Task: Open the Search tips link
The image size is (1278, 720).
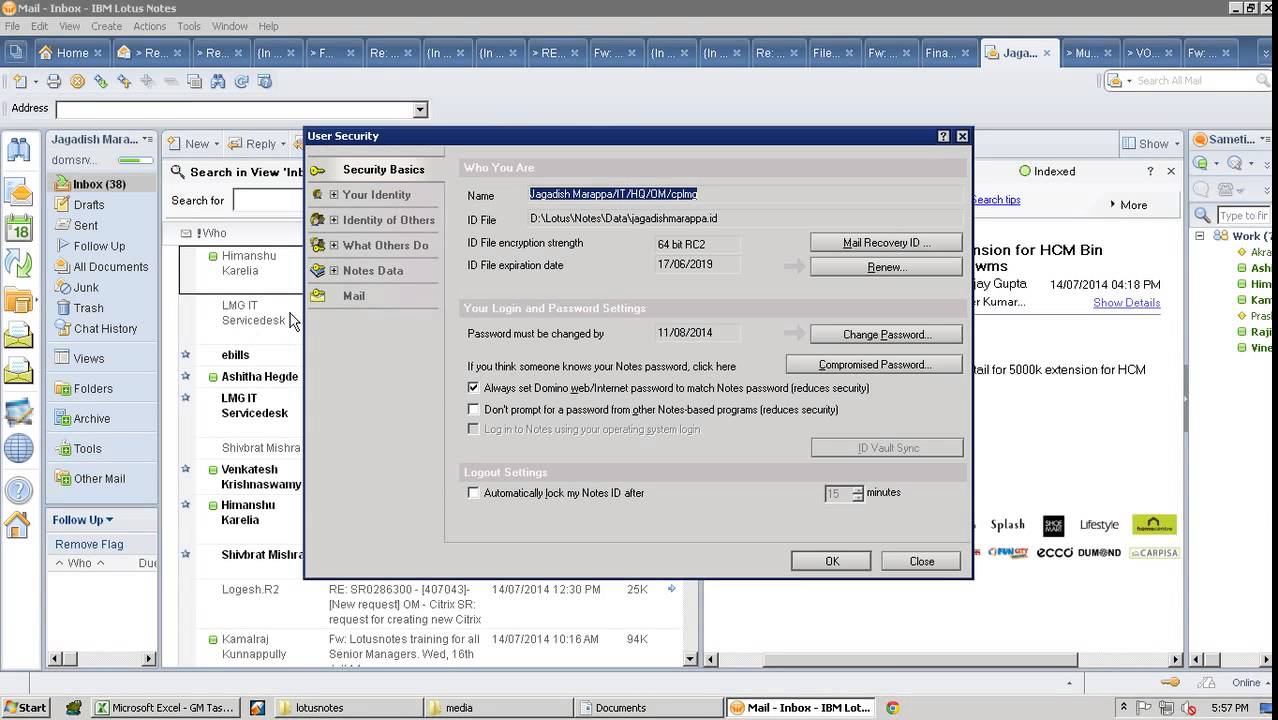Action: [996, 200]
